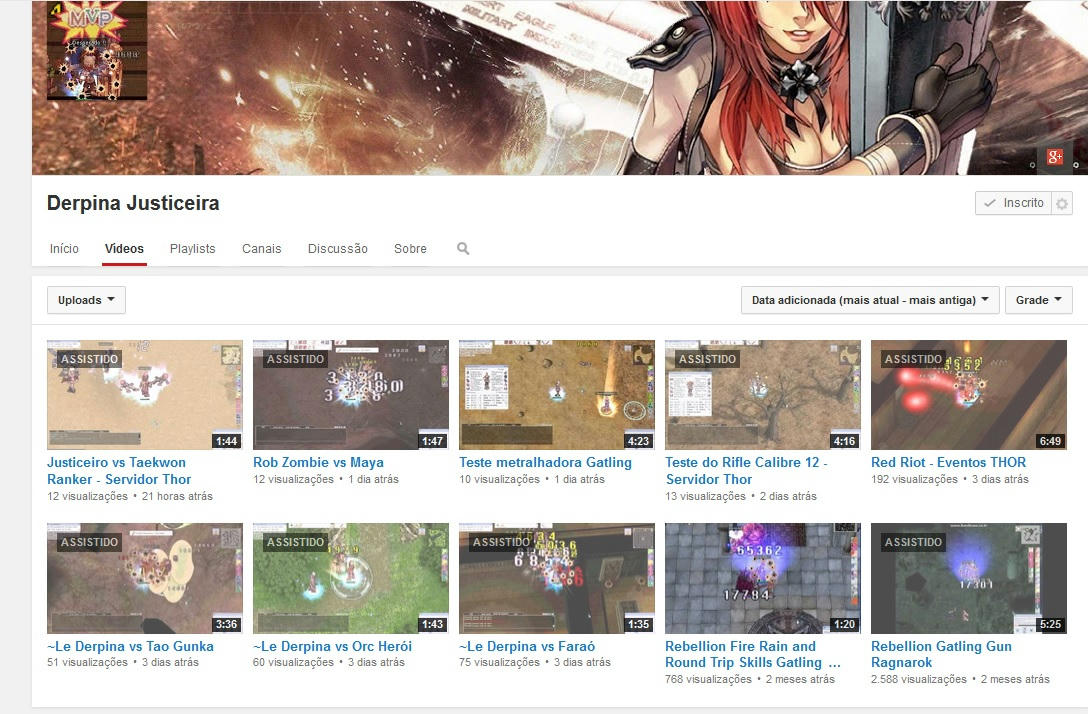Go to the Canais tab
The height and width of the screenshot is (714, 1088).
(x=262, y=248)
